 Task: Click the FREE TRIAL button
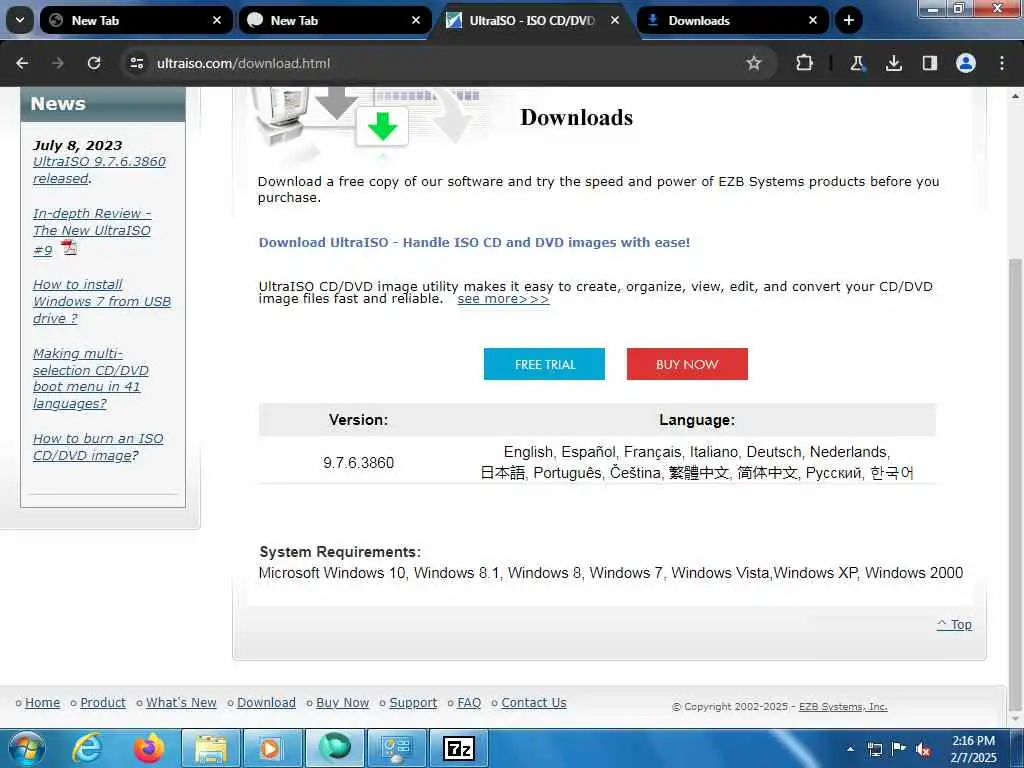point(544,364)
